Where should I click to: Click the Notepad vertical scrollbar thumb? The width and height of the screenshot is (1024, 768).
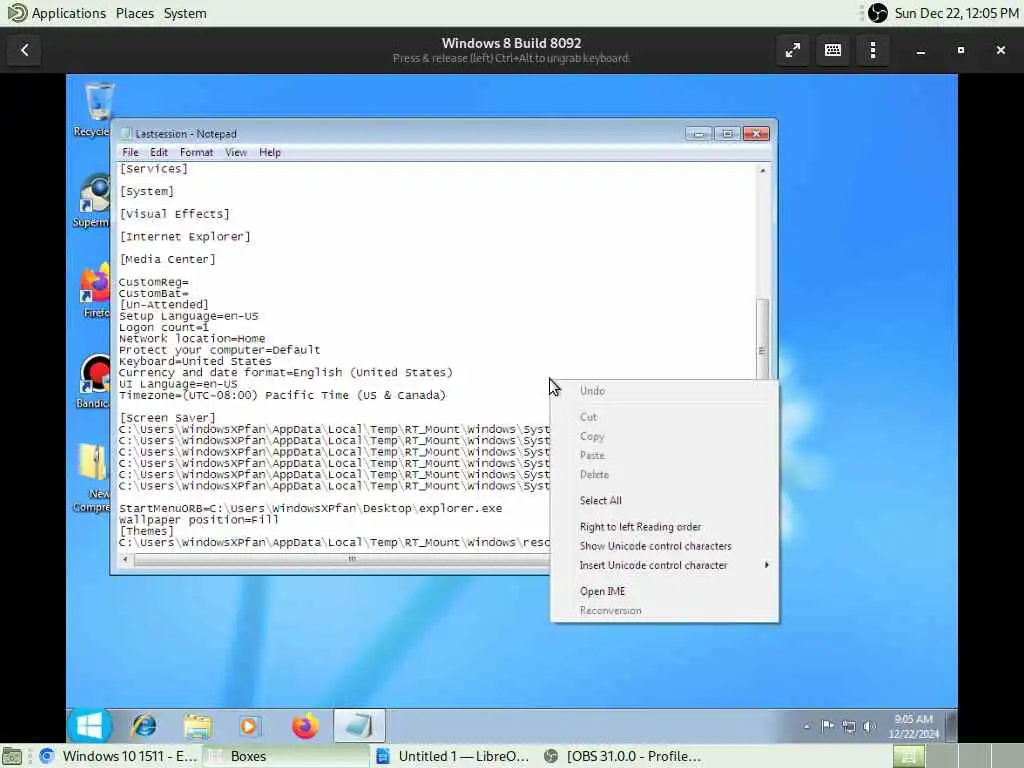point(762,338)
